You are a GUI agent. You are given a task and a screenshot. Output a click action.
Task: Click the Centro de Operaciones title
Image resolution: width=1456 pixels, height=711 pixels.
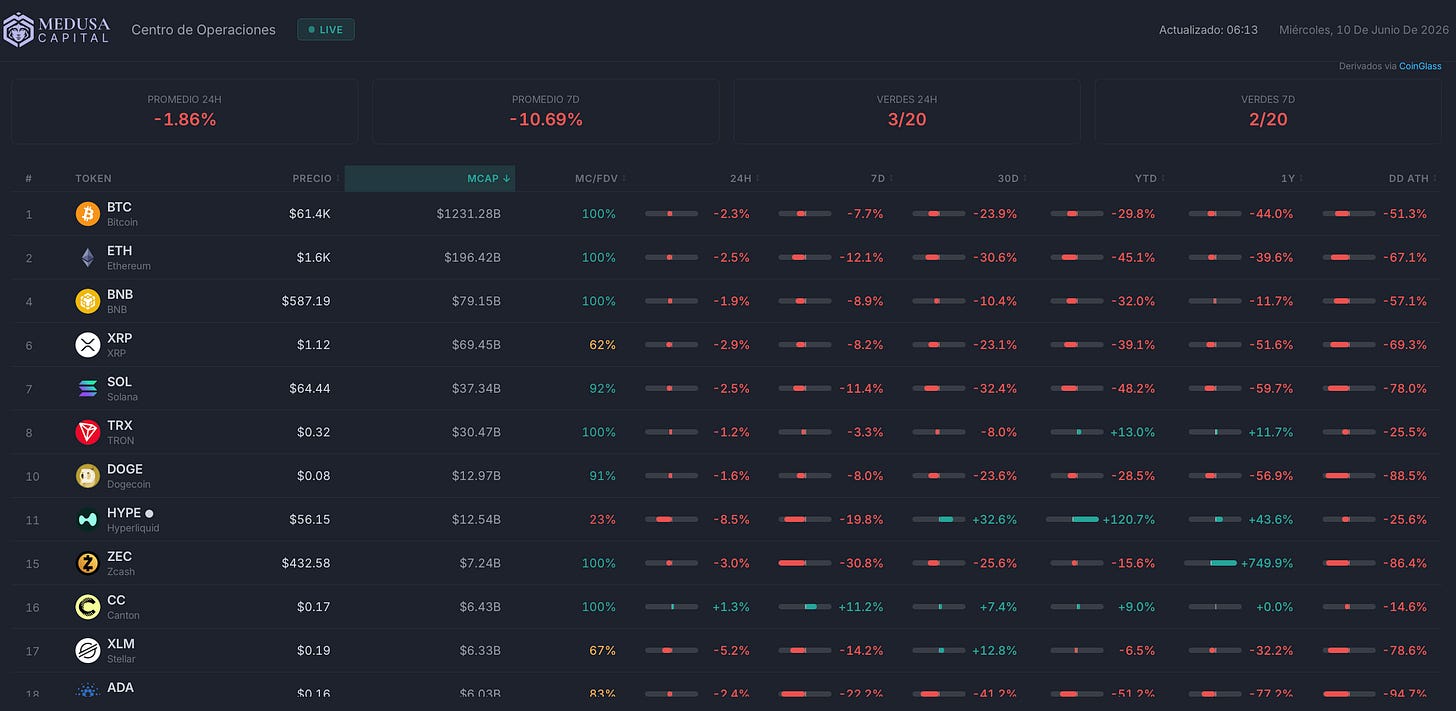click(x=204, y=30)
